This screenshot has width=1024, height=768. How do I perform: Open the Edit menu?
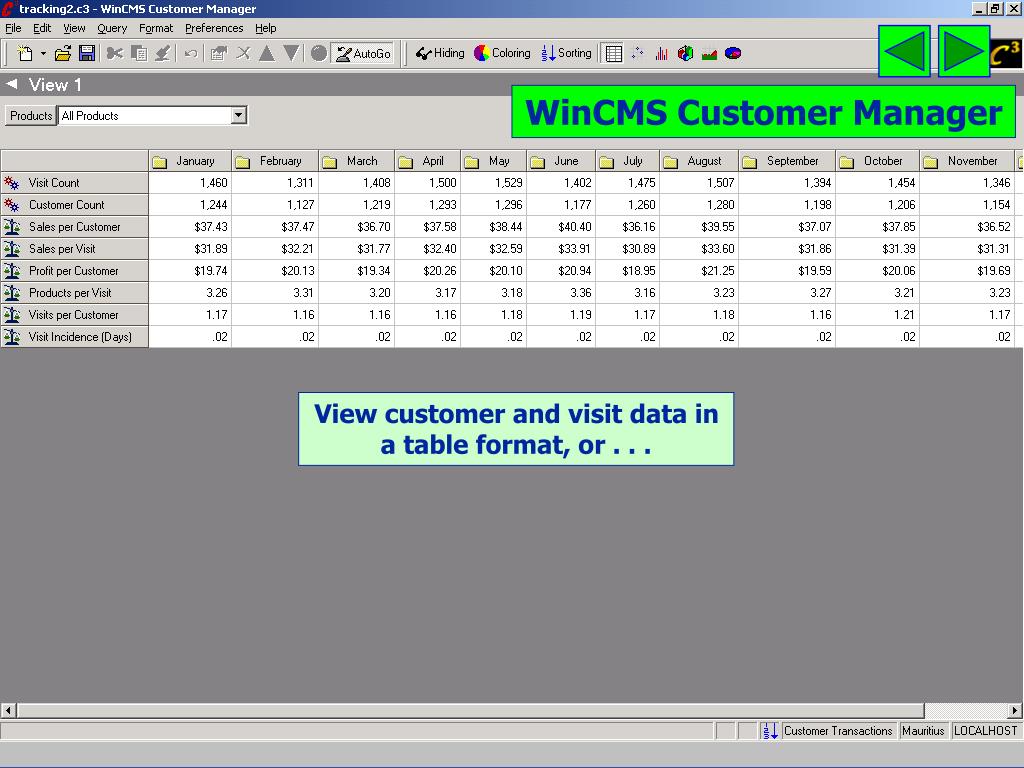click(x=42, y=28)
